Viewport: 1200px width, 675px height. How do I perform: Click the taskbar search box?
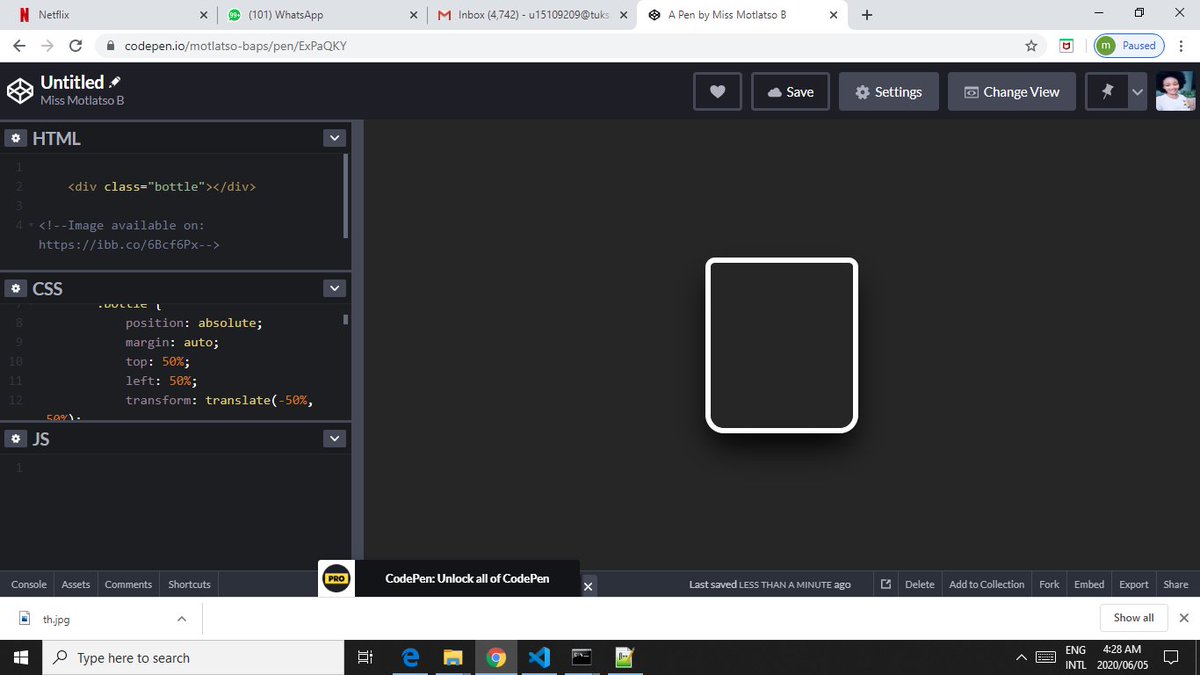192,657
